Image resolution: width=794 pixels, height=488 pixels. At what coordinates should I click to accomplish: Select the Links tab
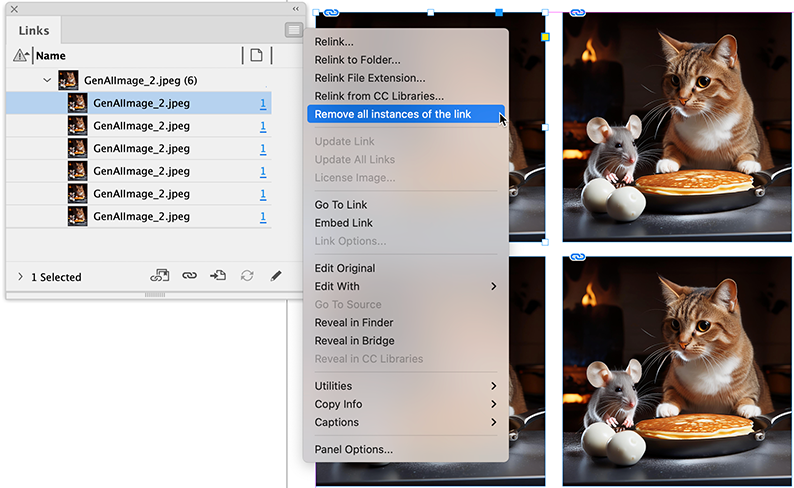click(34, 30)
